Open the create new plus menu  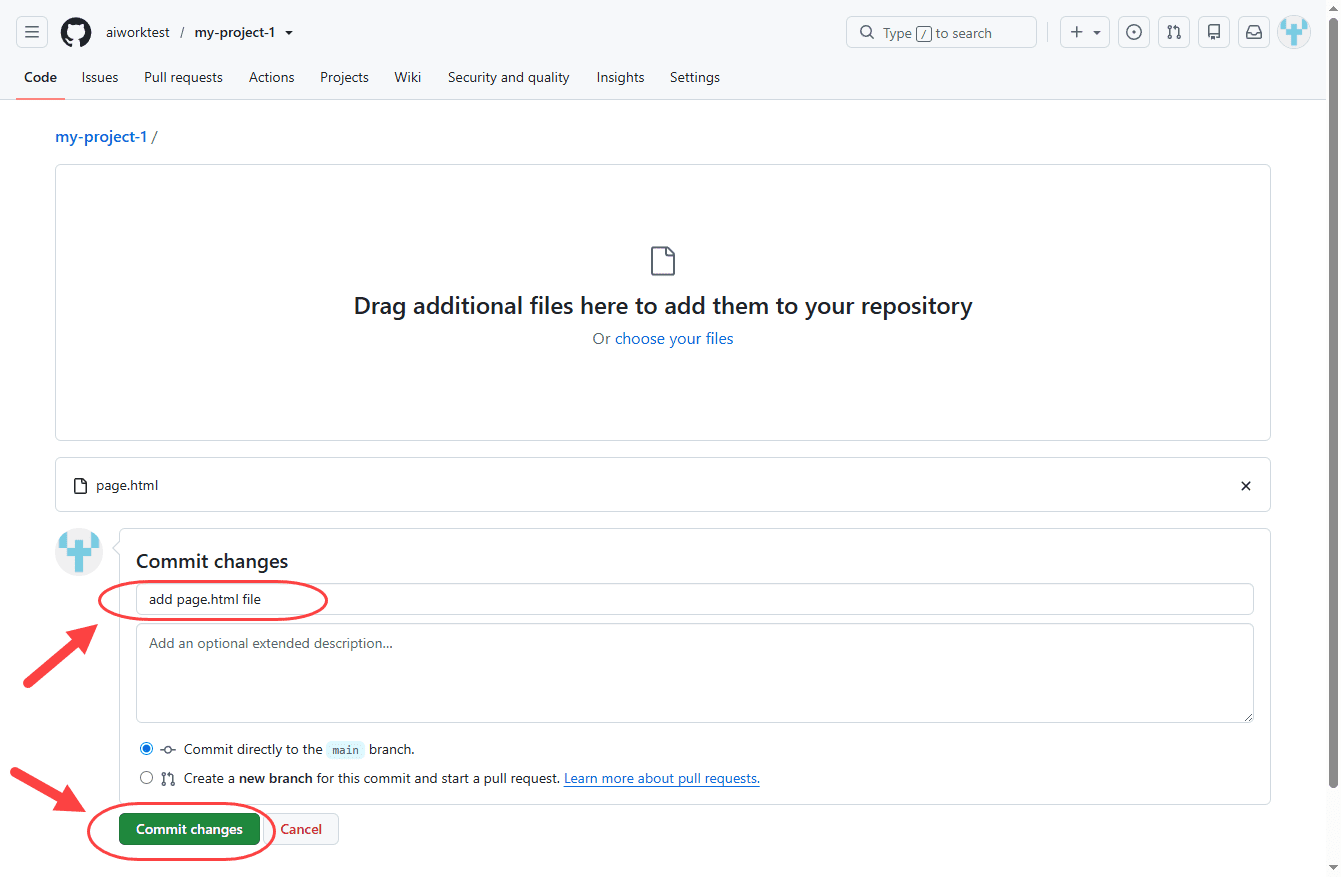[1084, 32]
